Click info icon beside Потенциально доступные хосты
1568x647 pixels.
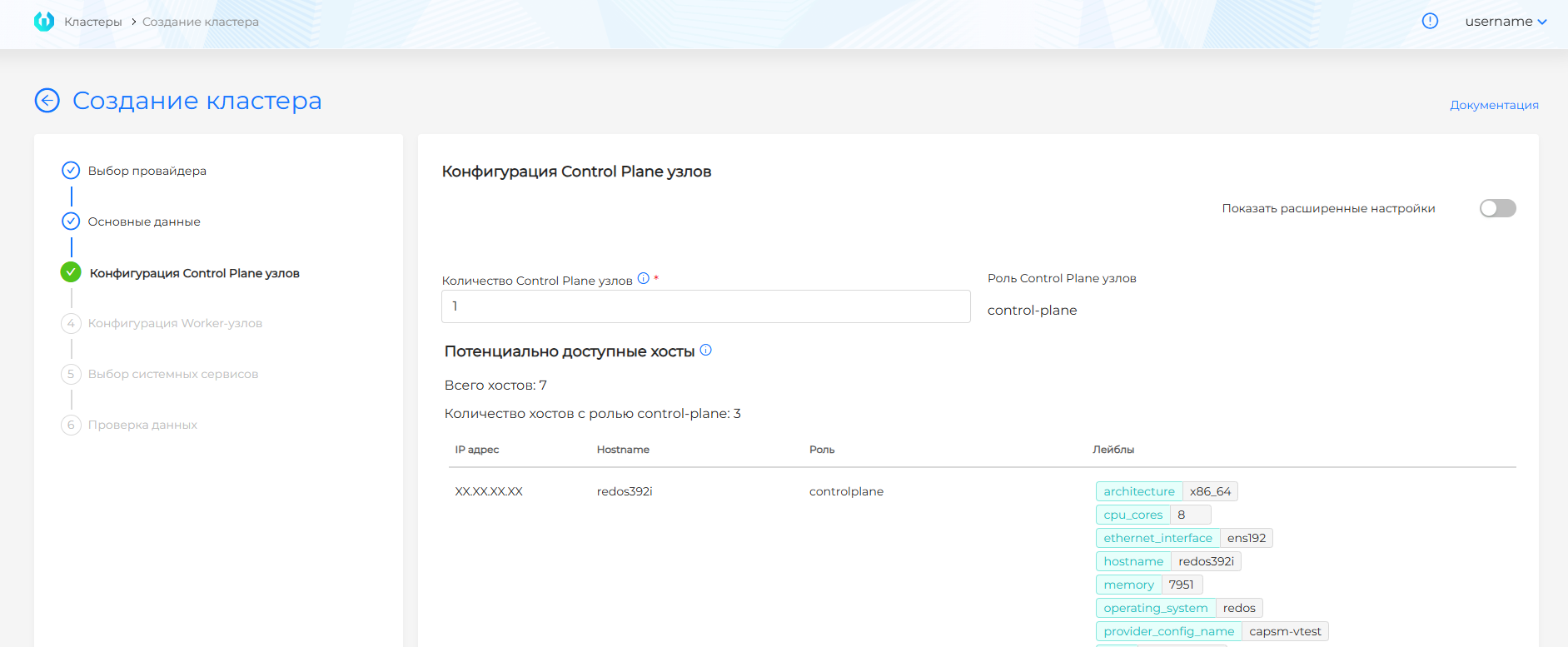tap(706, 351)
